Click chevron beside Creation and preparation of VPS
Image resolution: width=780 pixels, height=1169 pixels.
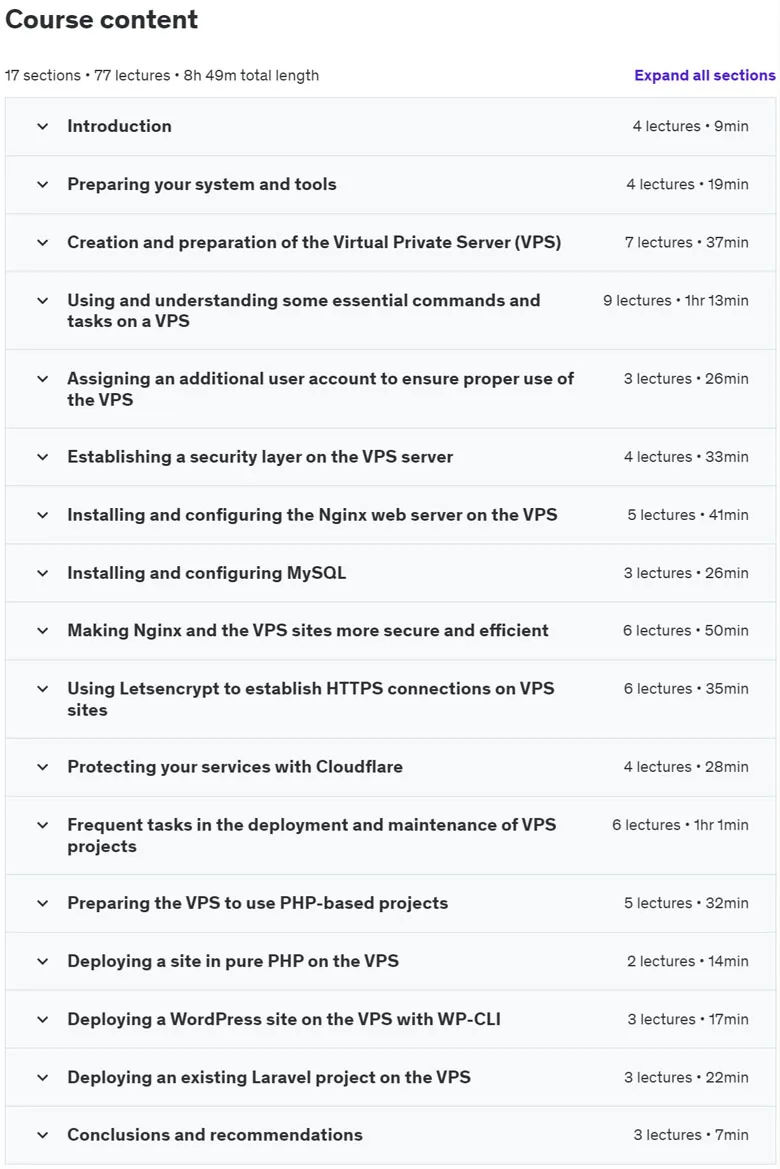(x=43, y=243)
